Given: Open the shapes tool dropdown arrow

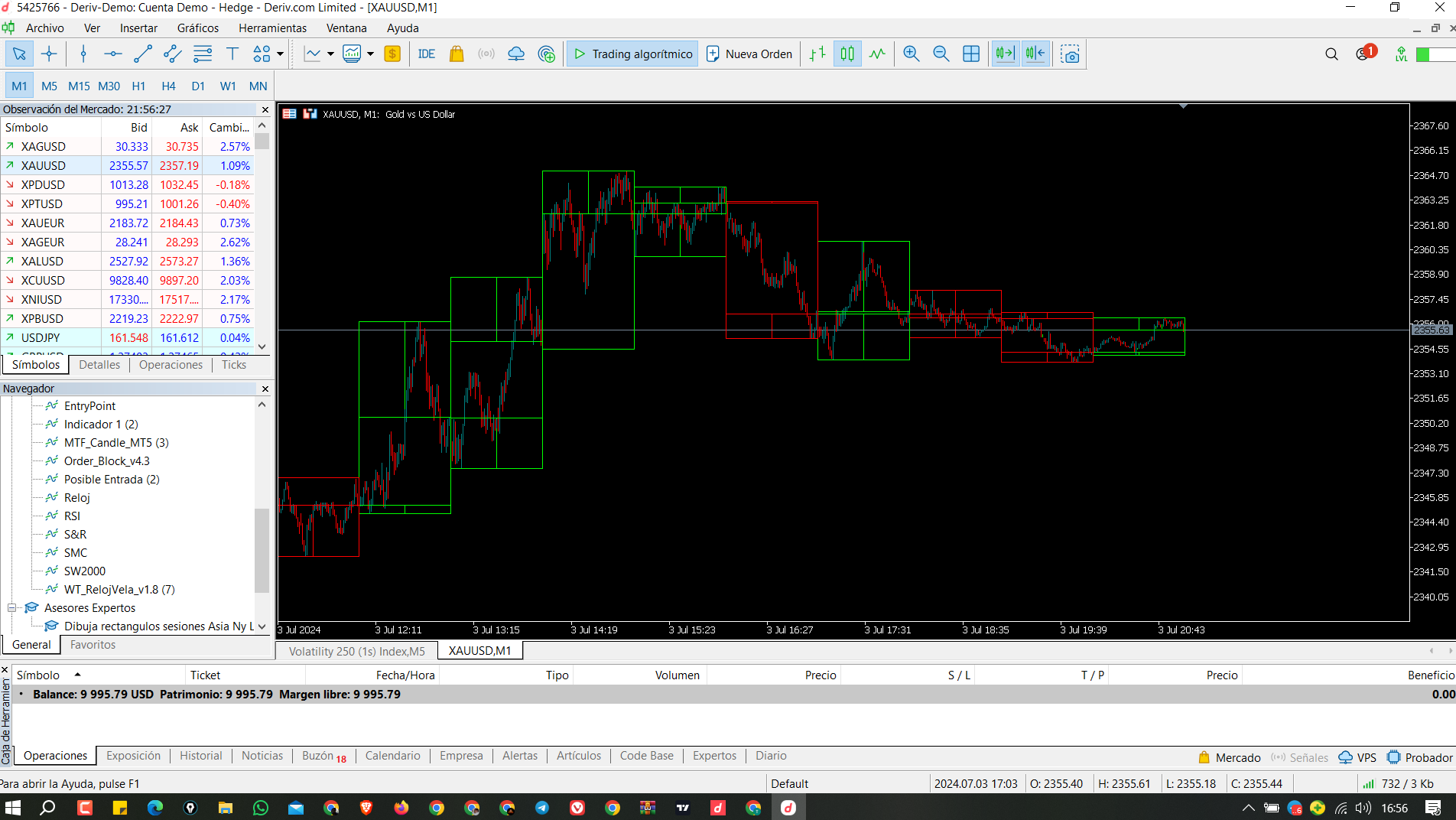Looking at the screenshot, I should (x=280, y=54).
